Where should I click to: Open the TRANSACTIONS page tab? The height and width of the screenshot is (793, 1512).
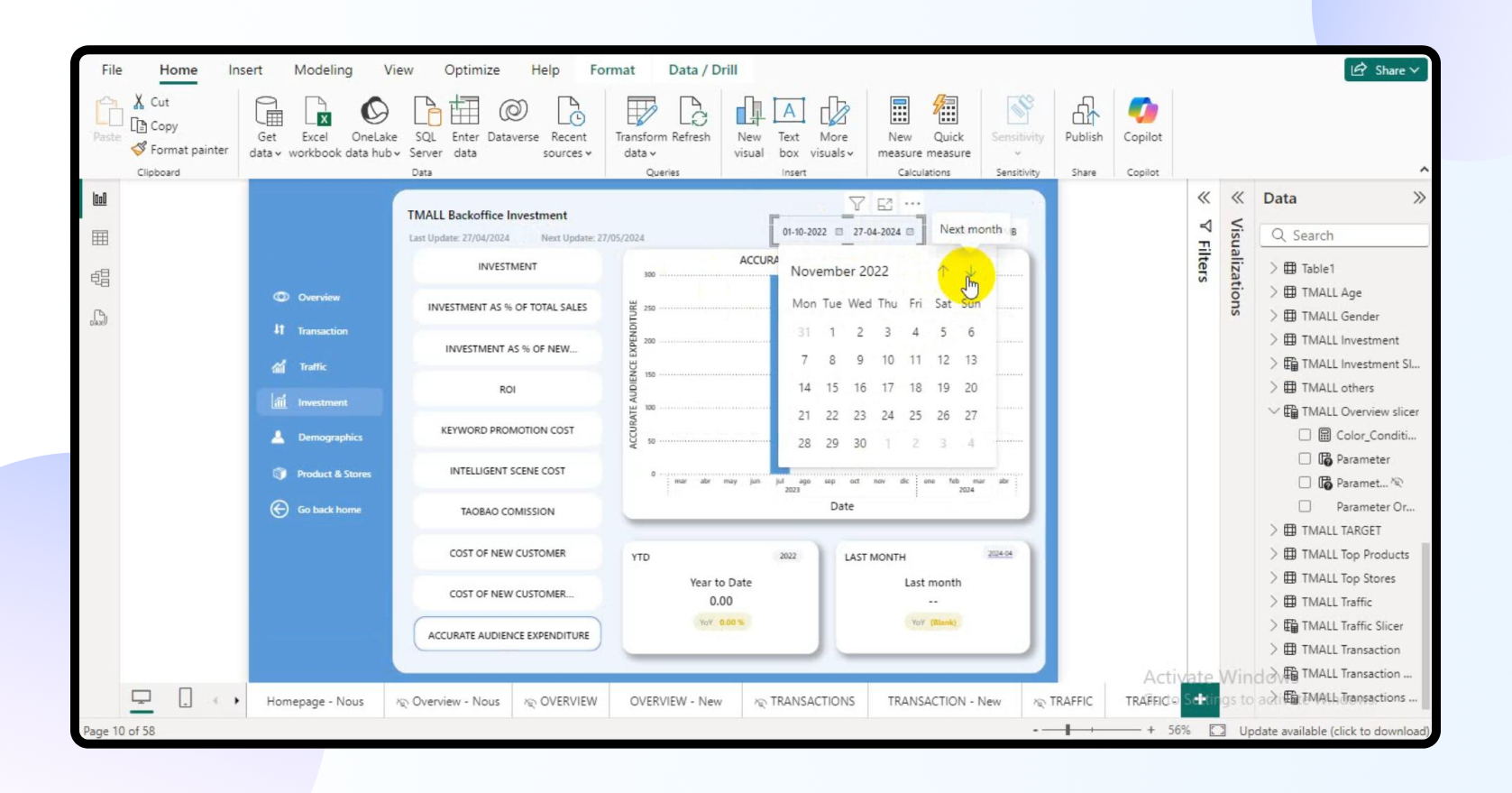[804, 701]
